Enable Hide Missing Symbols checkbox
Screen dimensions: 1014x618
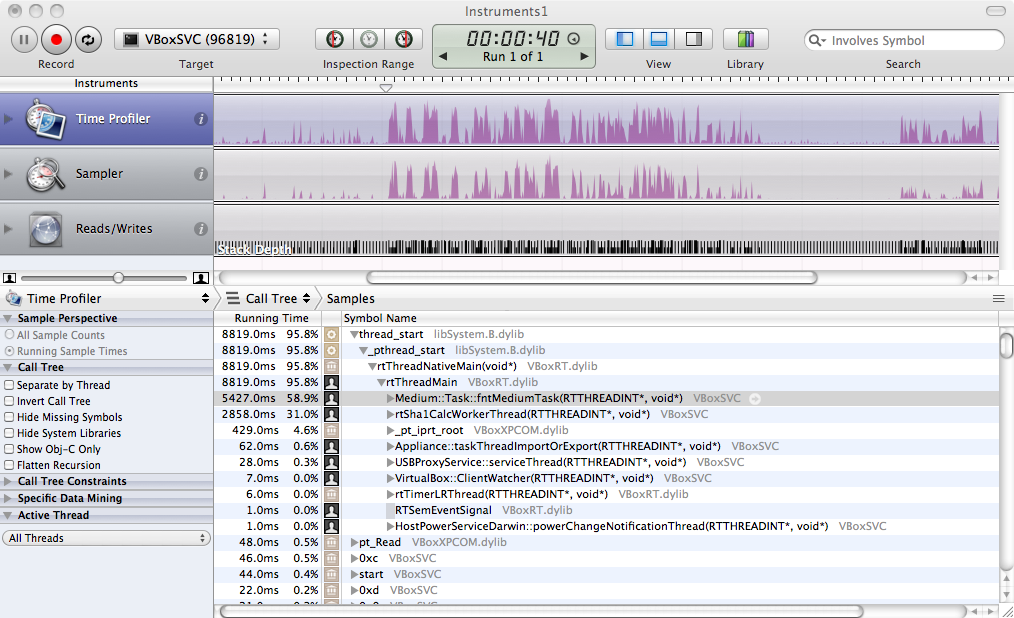[x=10, y=418]
